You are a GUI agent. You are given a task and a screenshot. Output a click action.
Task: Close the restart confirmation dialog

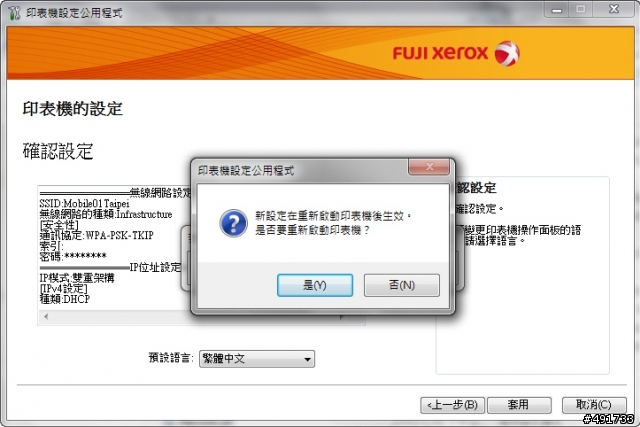(x=429, y=167)
